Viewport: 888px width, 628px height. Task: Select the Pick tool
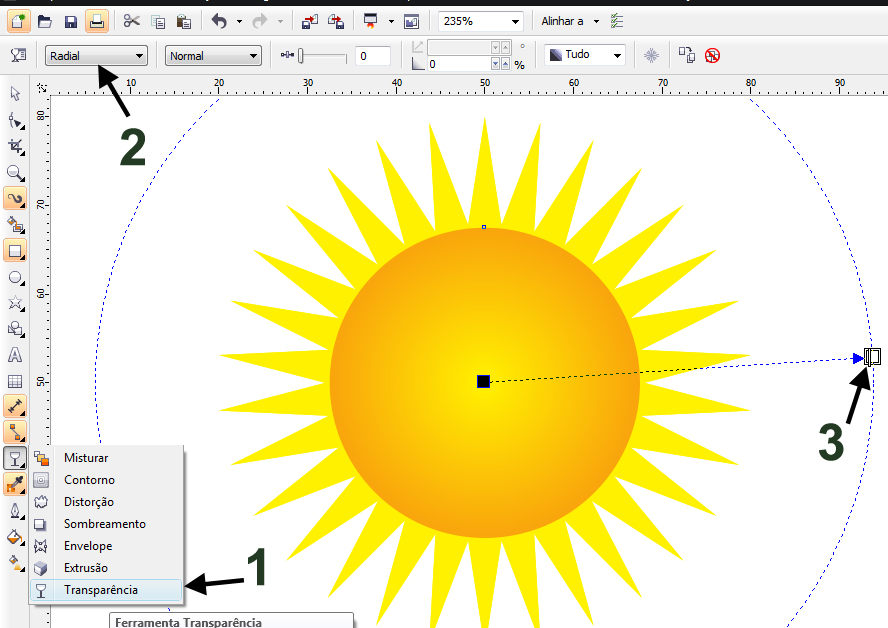[15, 94]
